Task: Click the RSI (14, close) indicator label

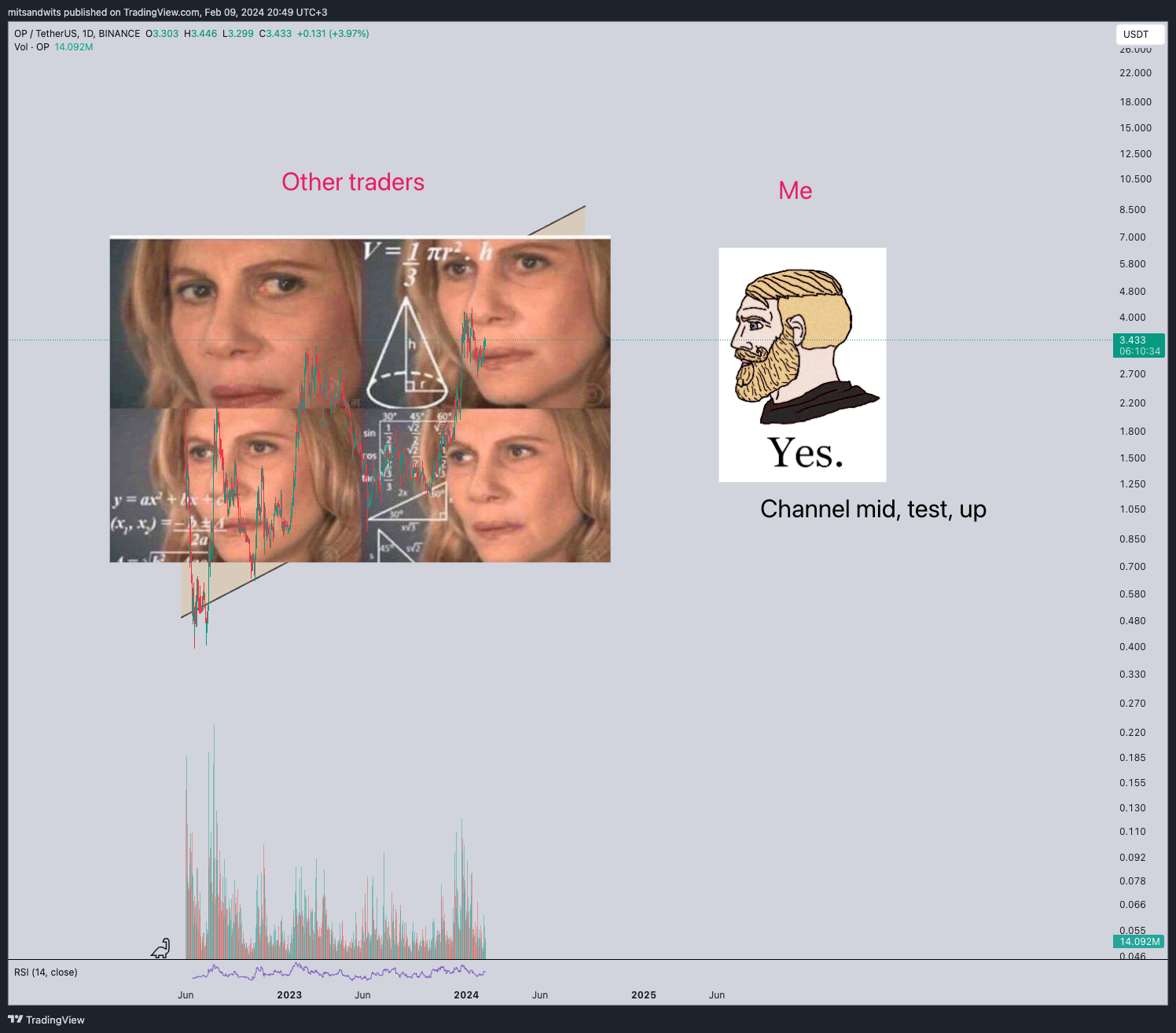Action: point(46,972)
